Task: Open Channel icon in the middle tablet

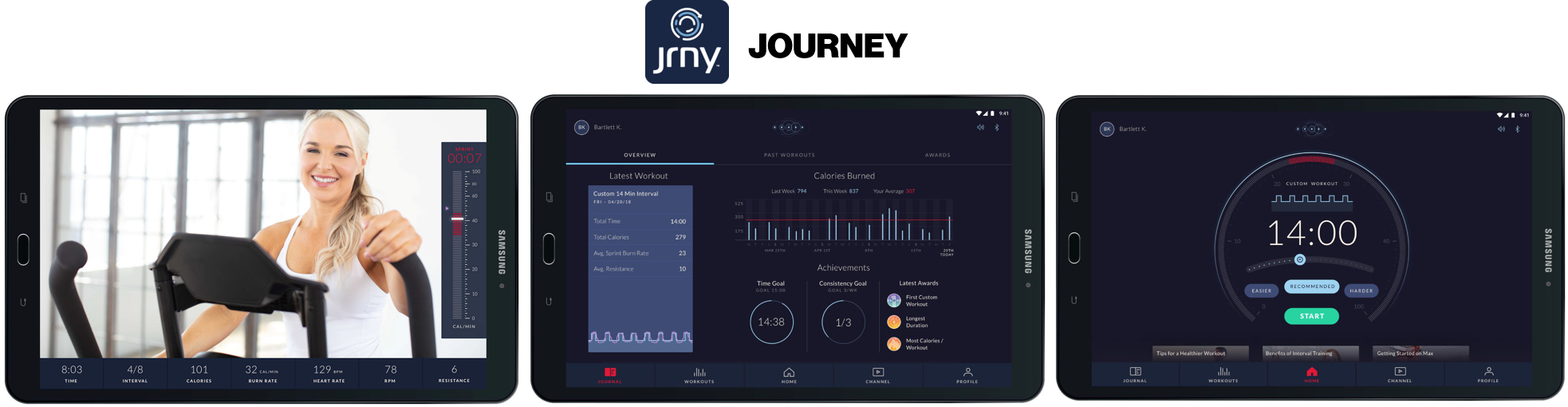Action: pos(878,375)
